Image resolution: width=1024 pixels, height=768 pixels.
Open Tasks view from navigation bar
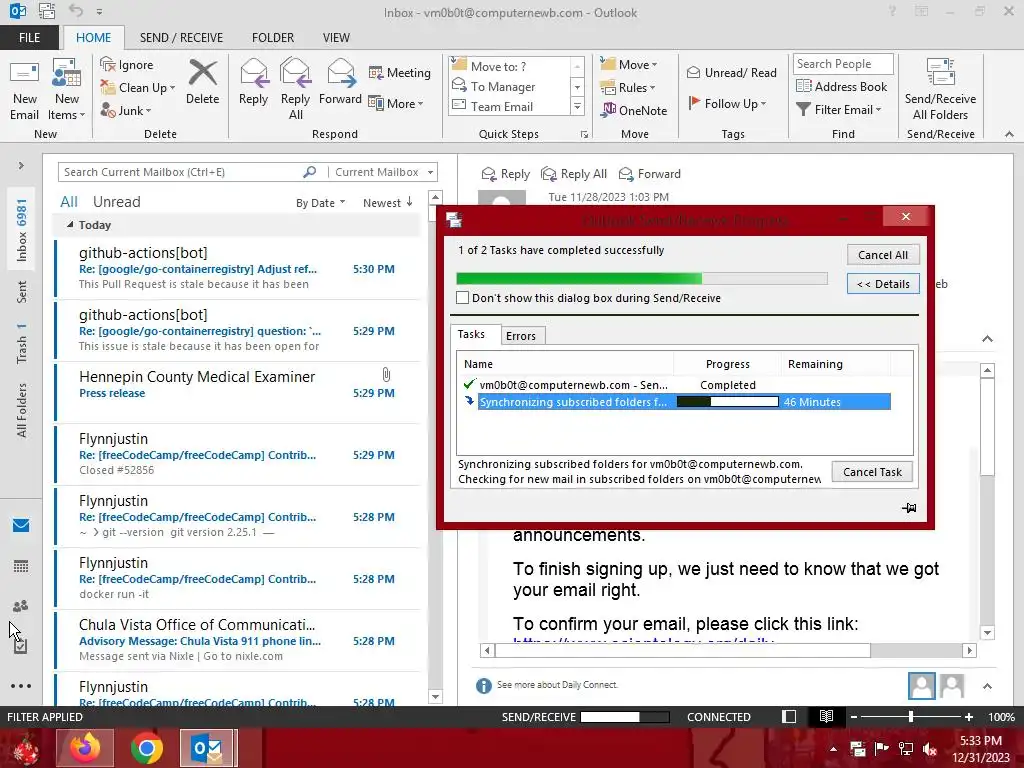tap(21, 646)
